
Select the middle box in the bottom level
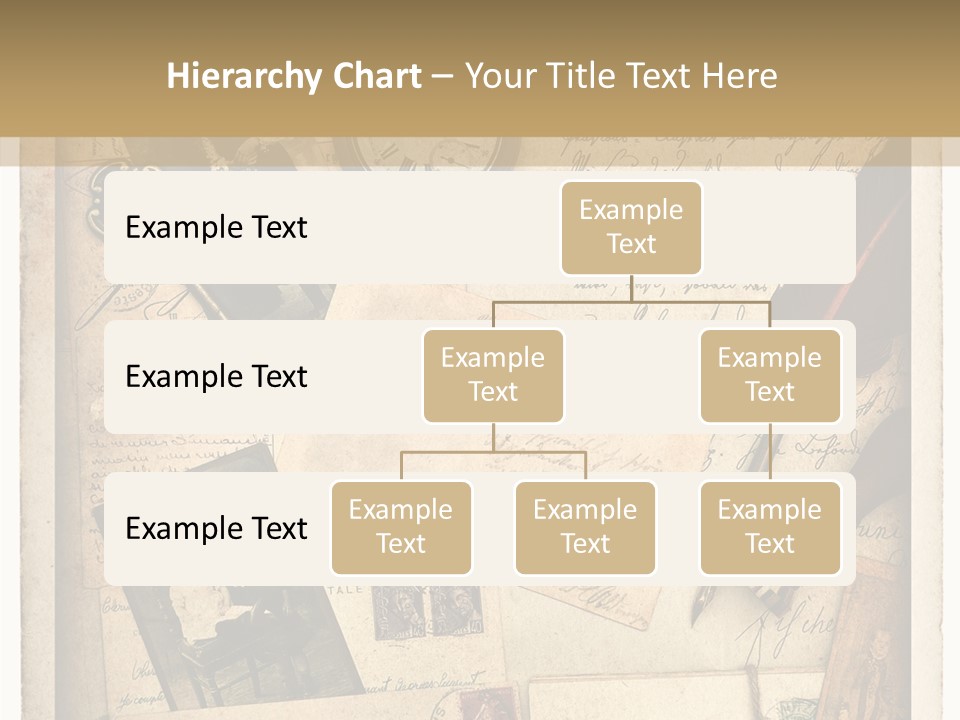585,528
